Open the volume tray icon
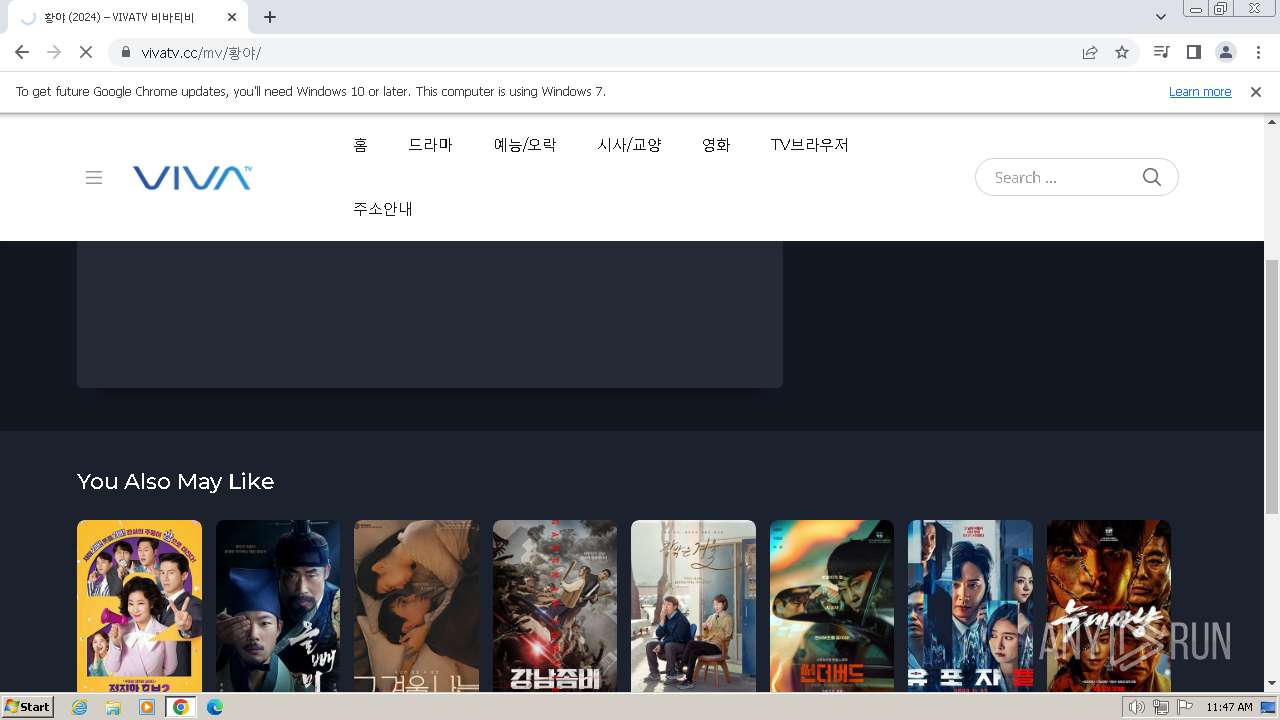 1137,707
